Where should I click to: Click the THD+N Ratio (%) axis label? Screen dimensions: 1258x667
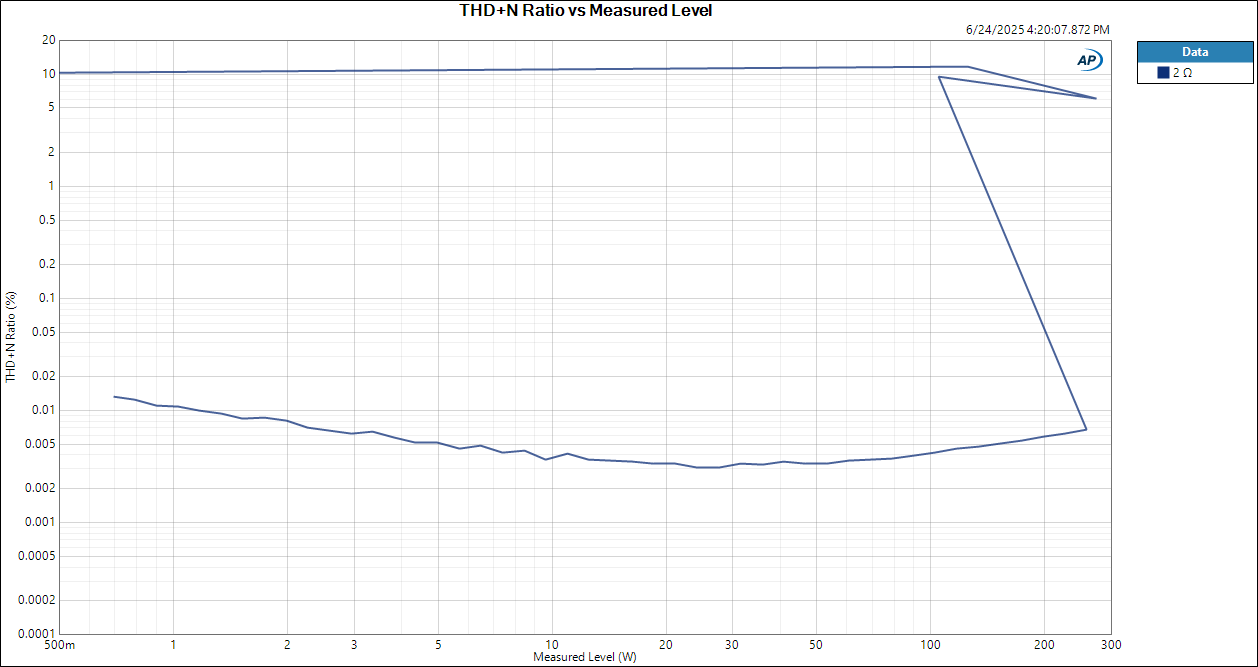[11, 337]
